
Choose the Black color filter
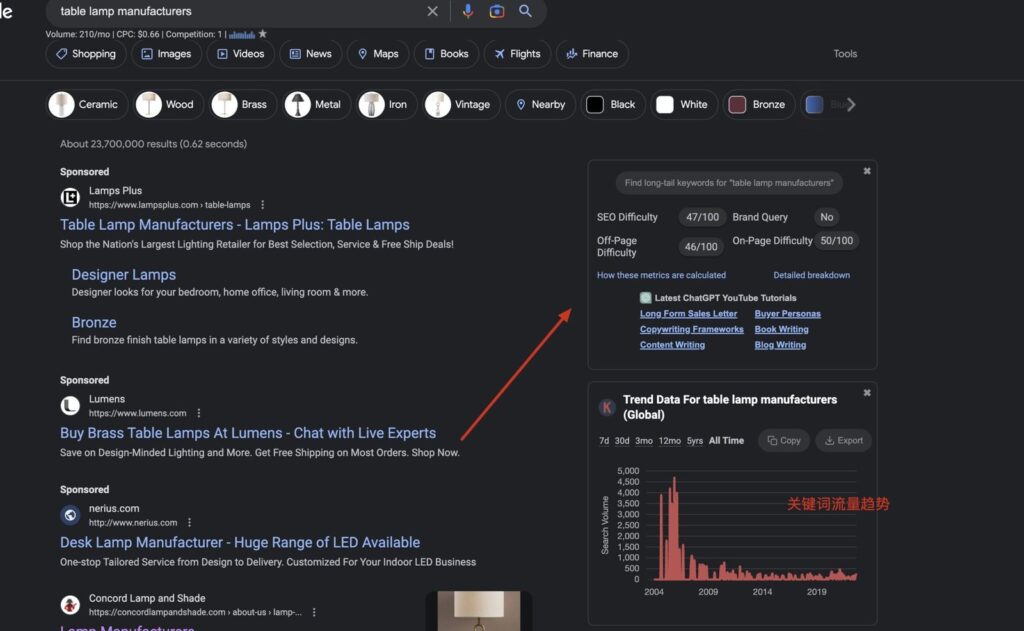pos(612,105)
